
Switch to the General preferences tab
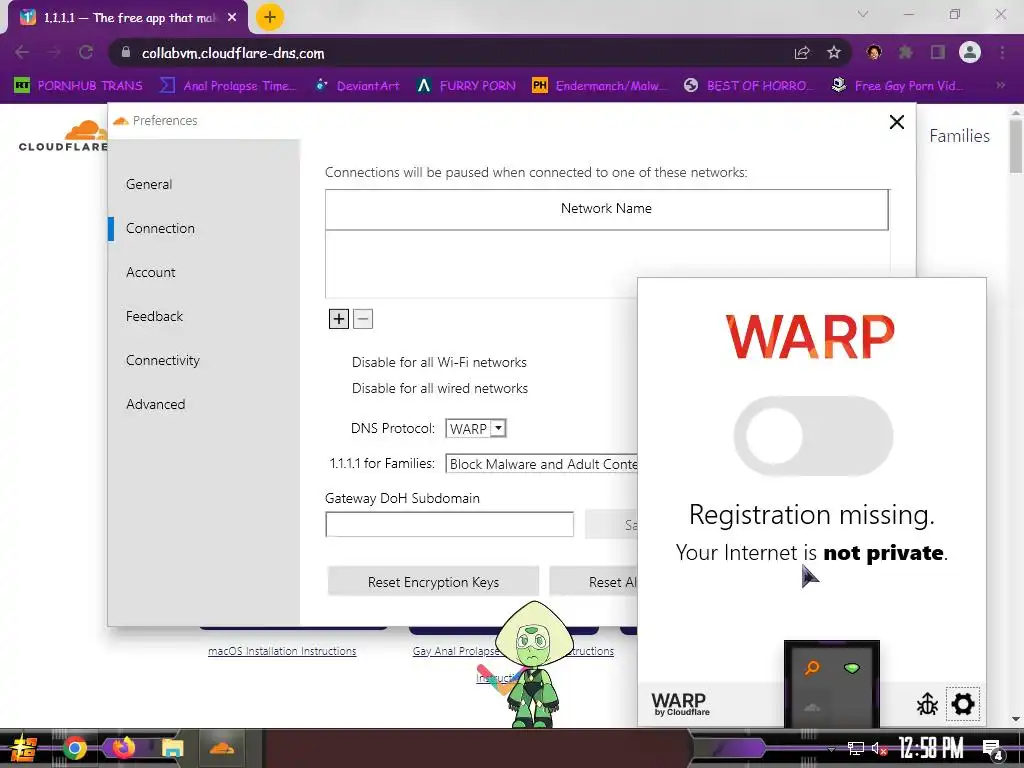click(x=149, y=184)
